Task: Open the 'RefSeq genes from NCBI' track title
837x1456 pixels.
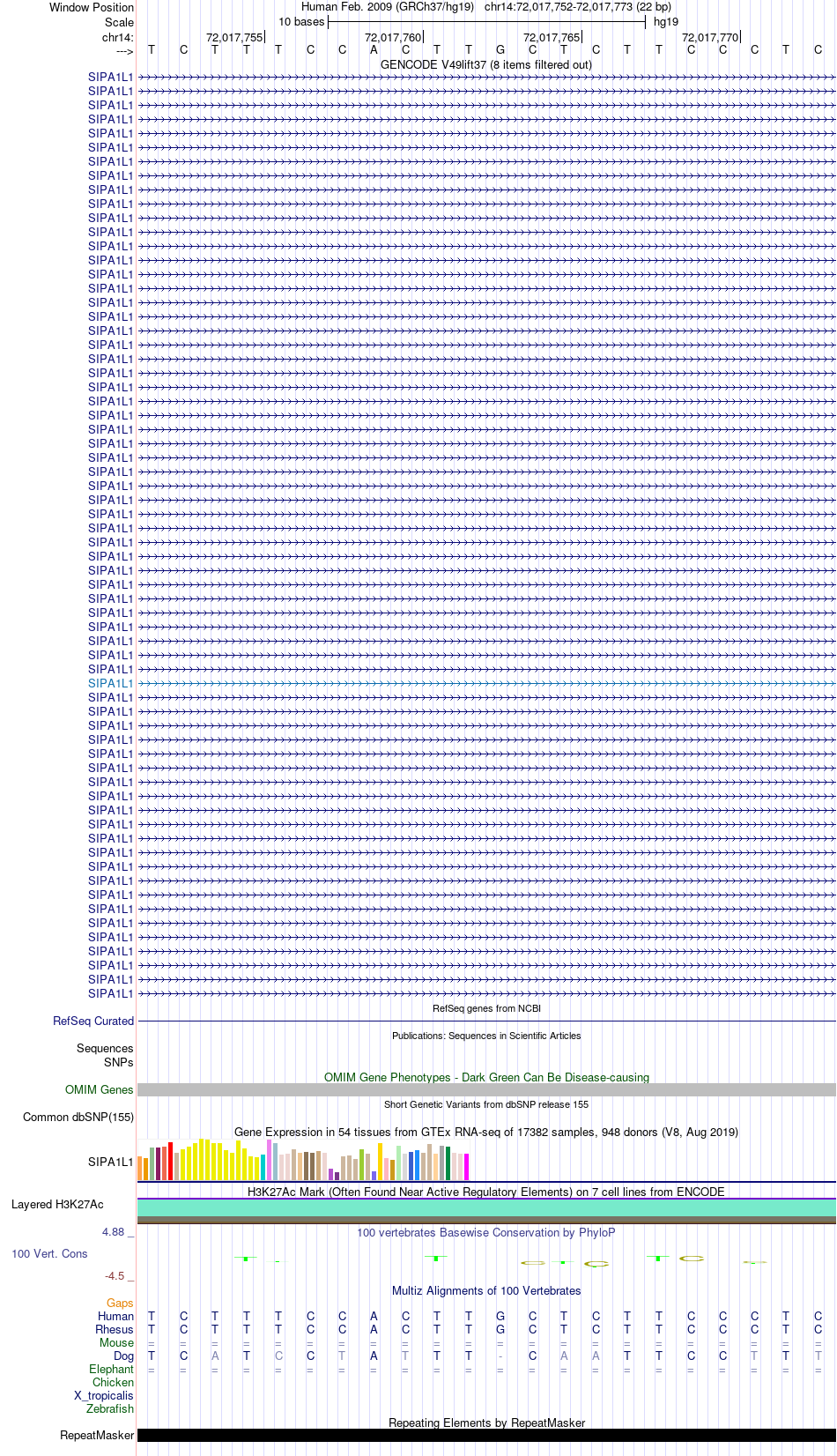Action: click(486, 1008)
